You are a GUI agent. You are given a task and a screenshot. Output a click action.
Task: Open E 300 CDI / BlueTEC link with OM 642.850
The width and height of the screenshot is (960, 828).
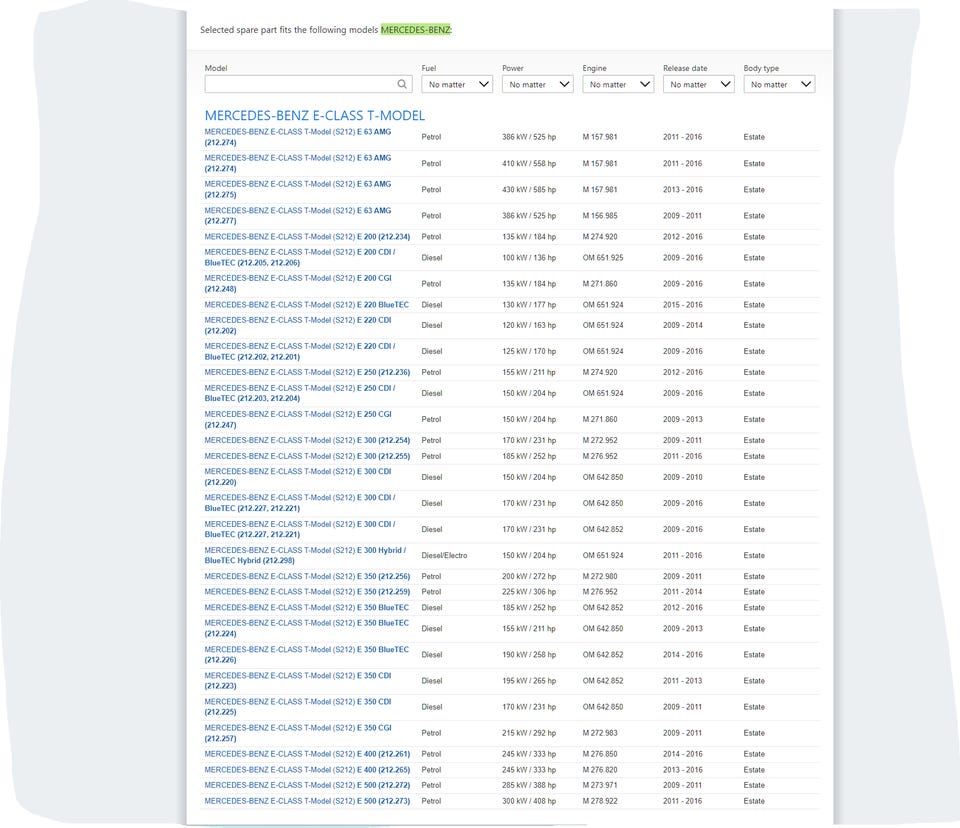tap(300, 503)
